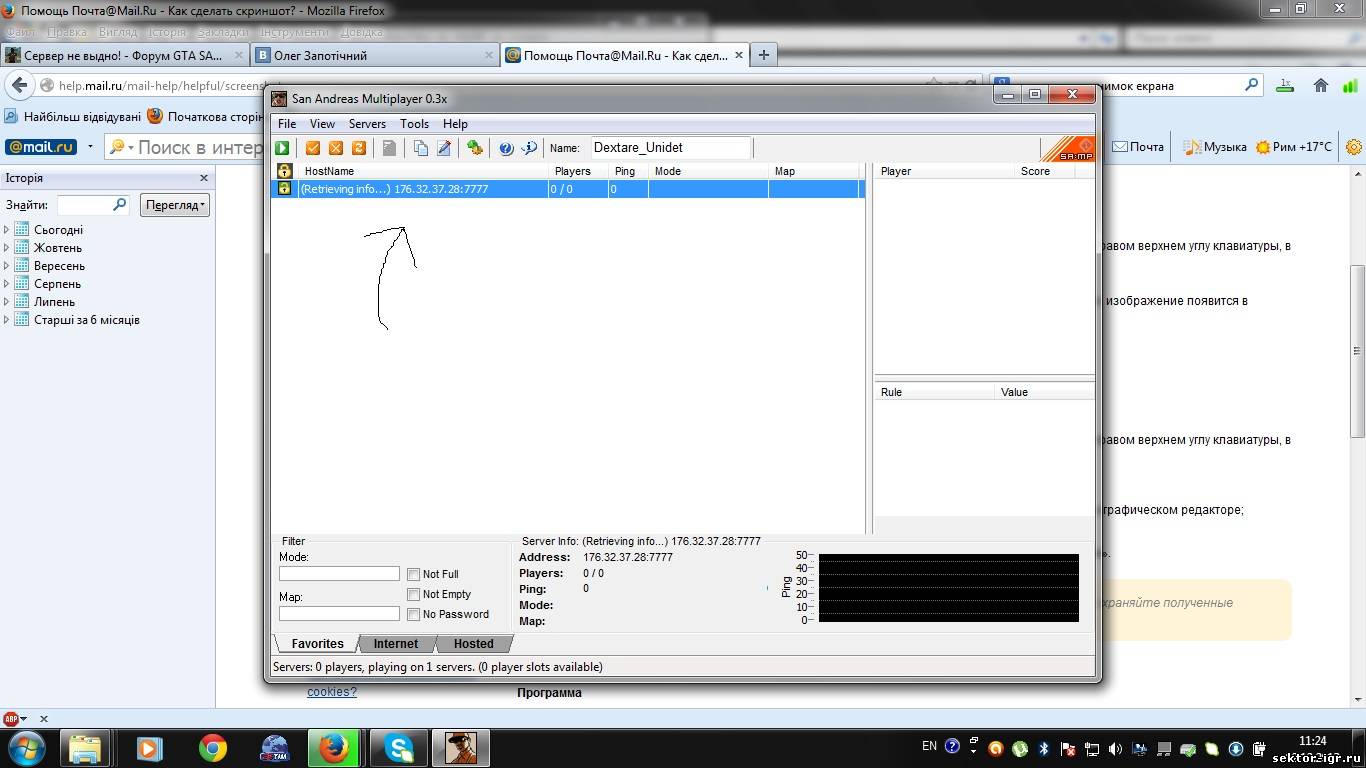The width and height of the screenshot is (1366, 768).
Task: Open the Help menu in SA-MP
Action: pyautogui.click(x=455, y=124)
